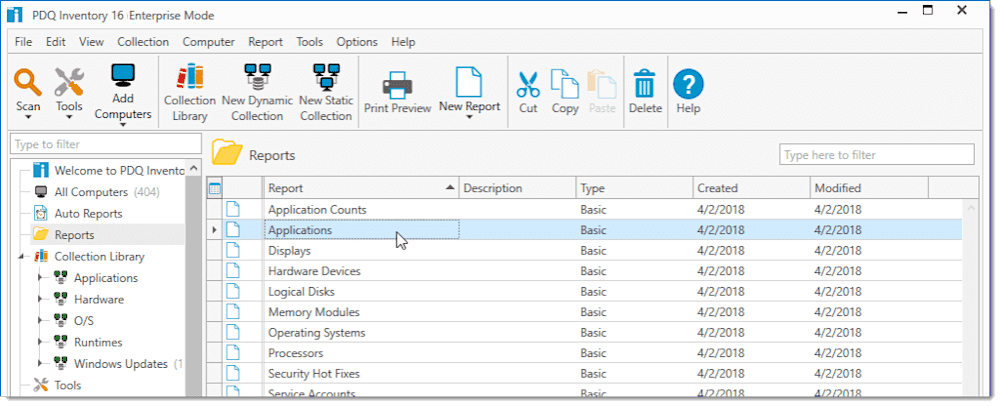Open the New Report dropdown arrow
The width and height of the screenshot is (1000, 406).
click(469, 117)
